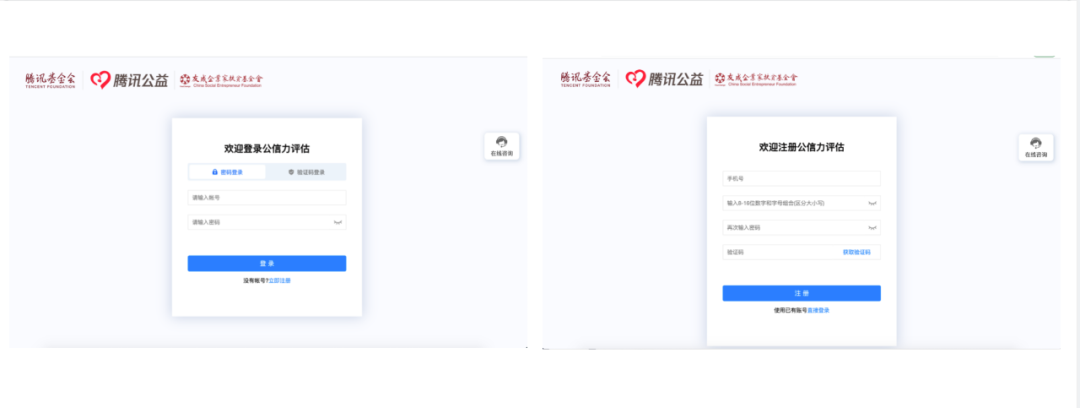
Task: Click 获取验证码 to request a code
Action: (x=856, y=252)
